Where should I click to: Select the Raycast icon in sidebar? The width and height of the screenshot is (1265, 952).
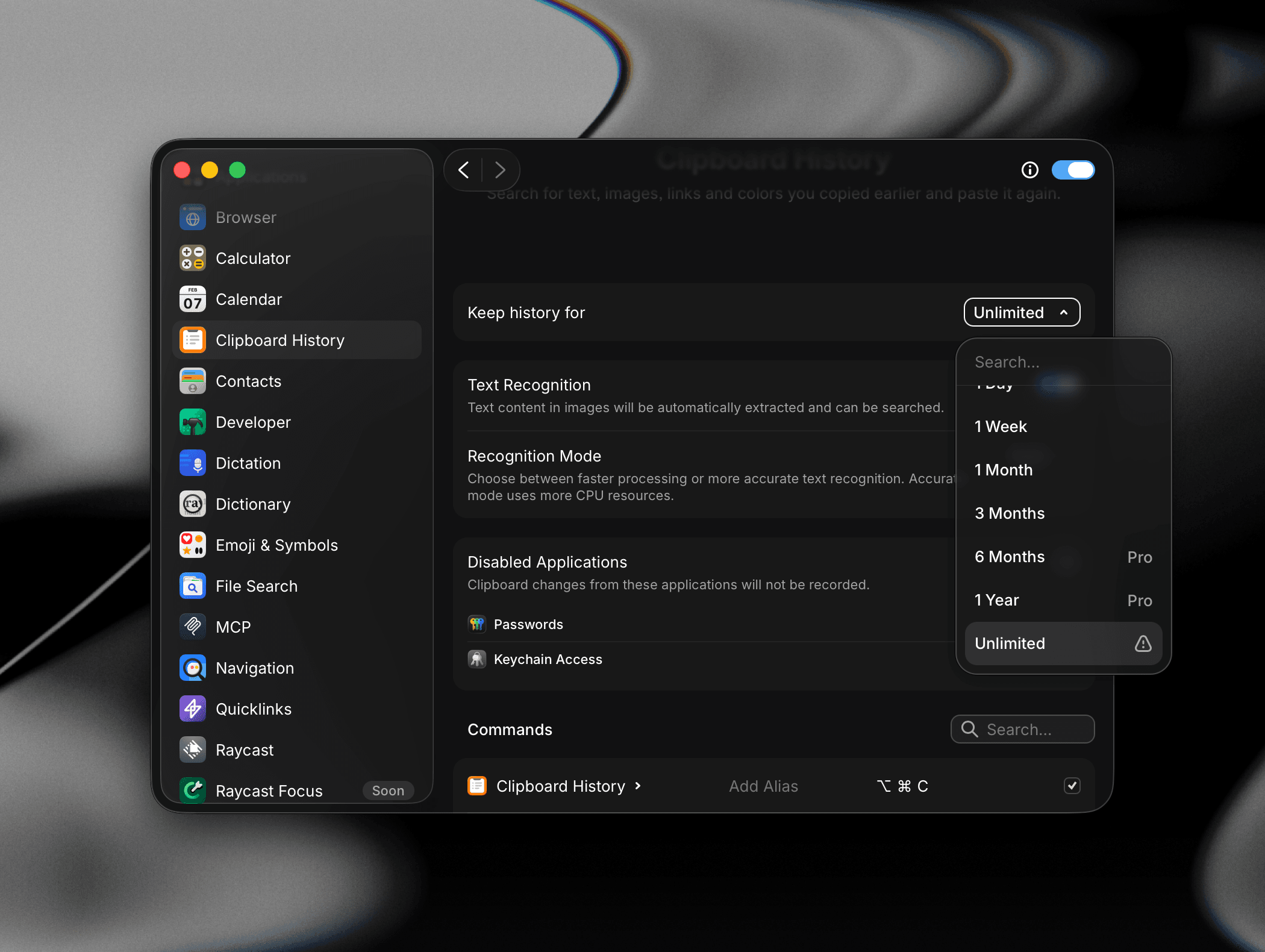(x=193, y=750)
